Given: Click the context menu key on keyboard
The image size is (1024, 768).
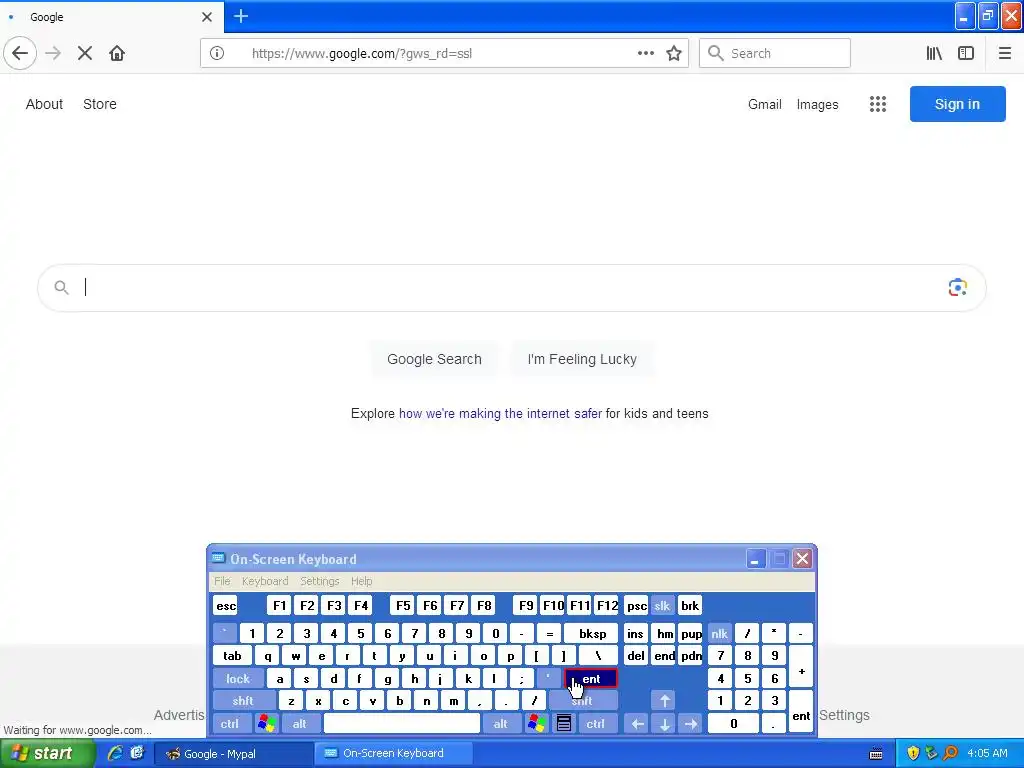Looking at the screenshot, I should point(564,723).
